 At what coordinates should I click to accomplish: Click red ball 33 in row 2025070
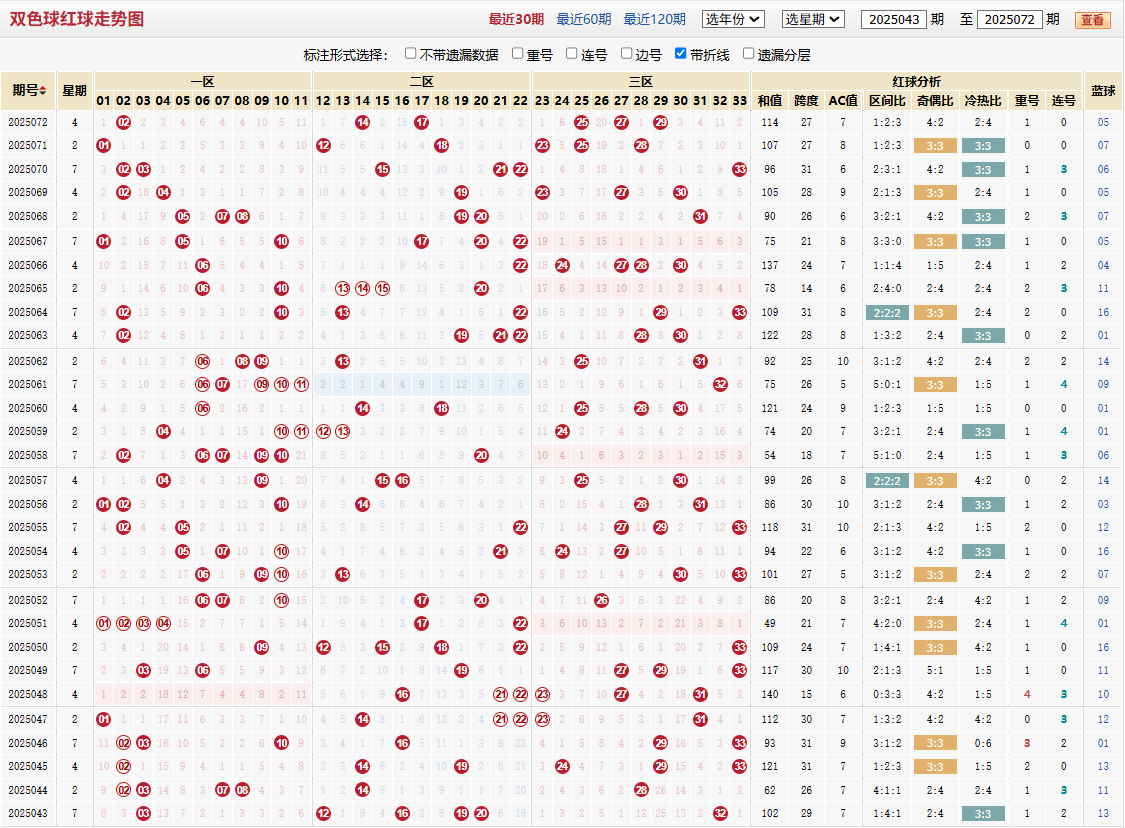click(x=740, y=169)
